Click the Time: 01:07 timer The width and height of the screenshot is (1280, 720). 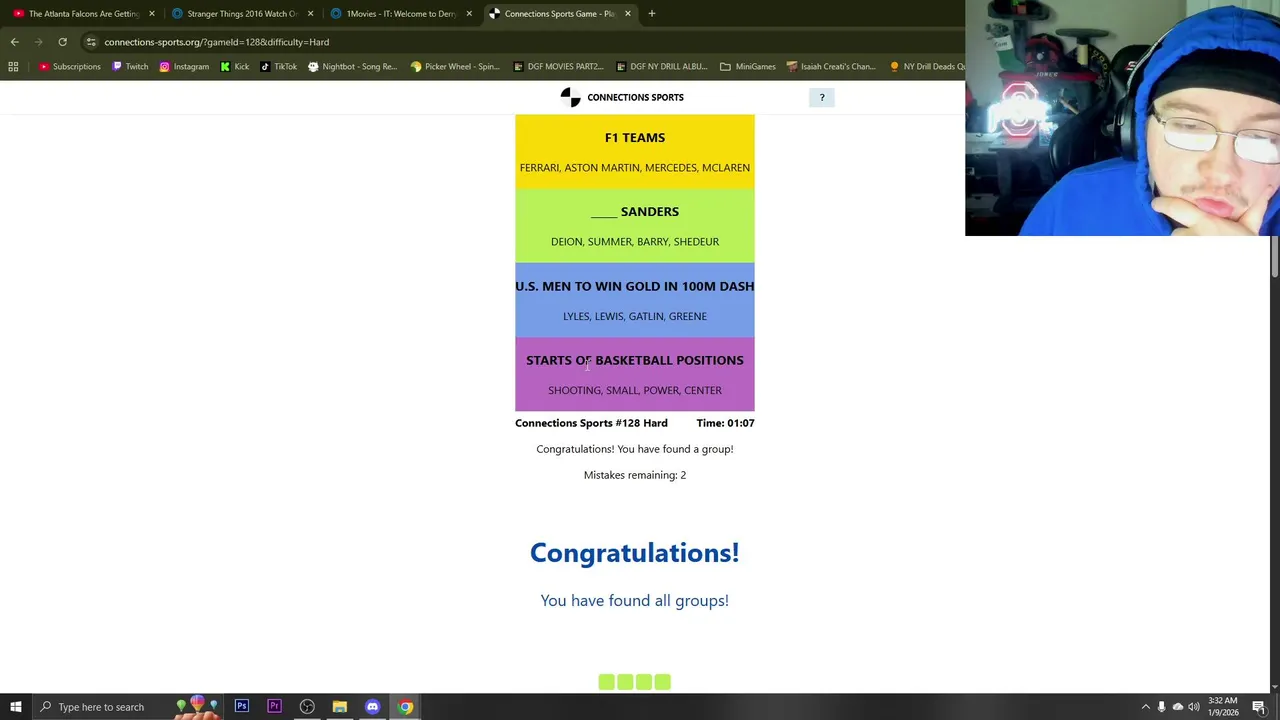point(725,423)
